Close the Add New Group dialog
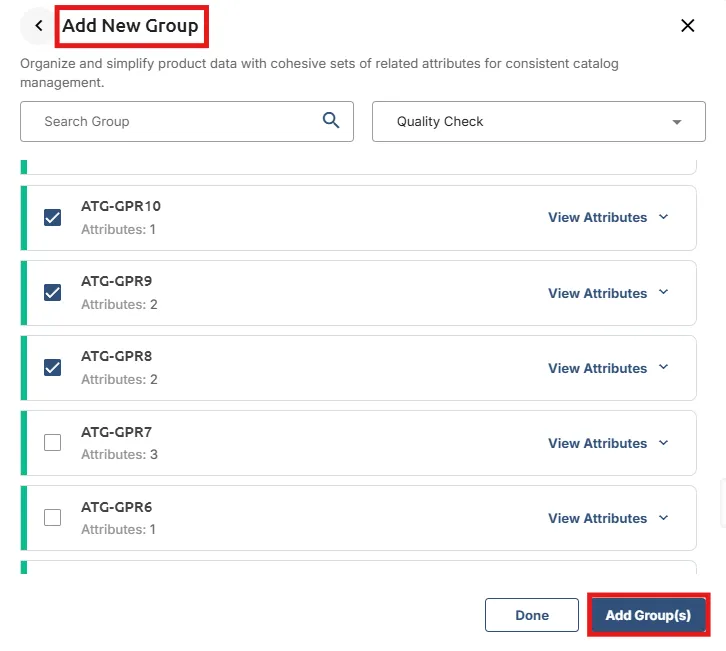 [x=687, y=26]
